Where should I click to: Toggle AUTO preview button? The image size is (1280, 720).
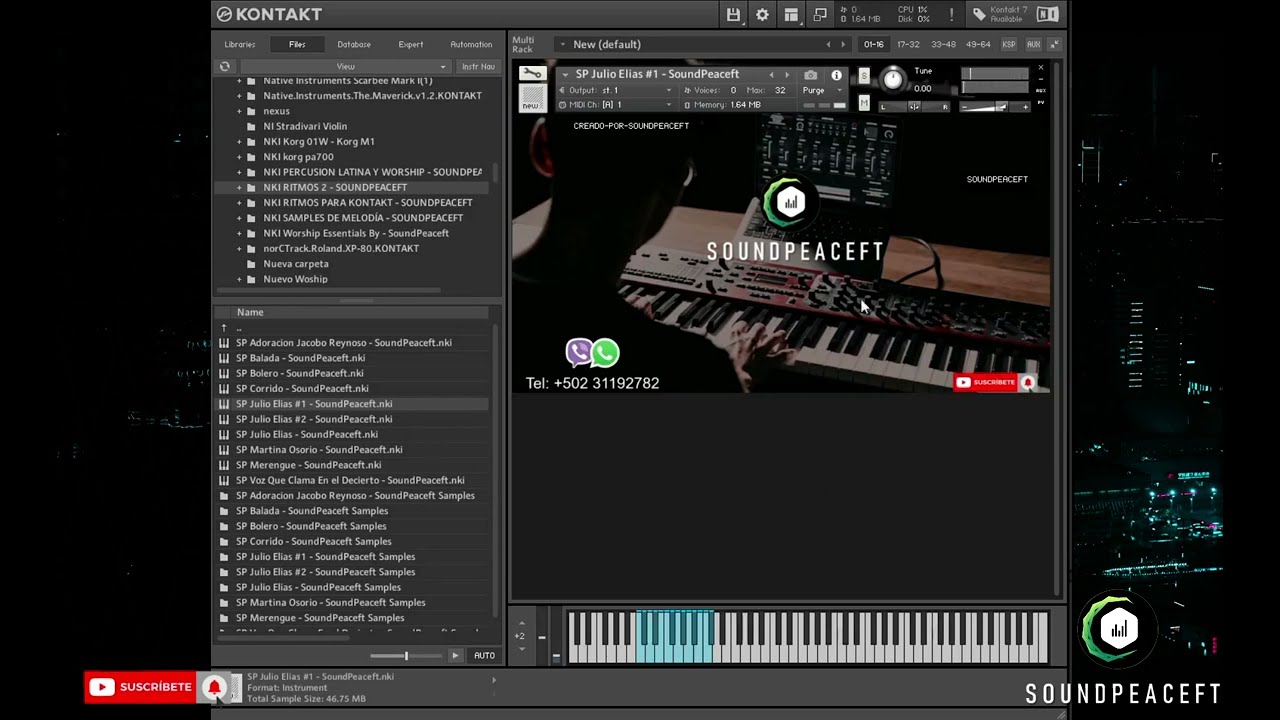(x=484, y=656)
